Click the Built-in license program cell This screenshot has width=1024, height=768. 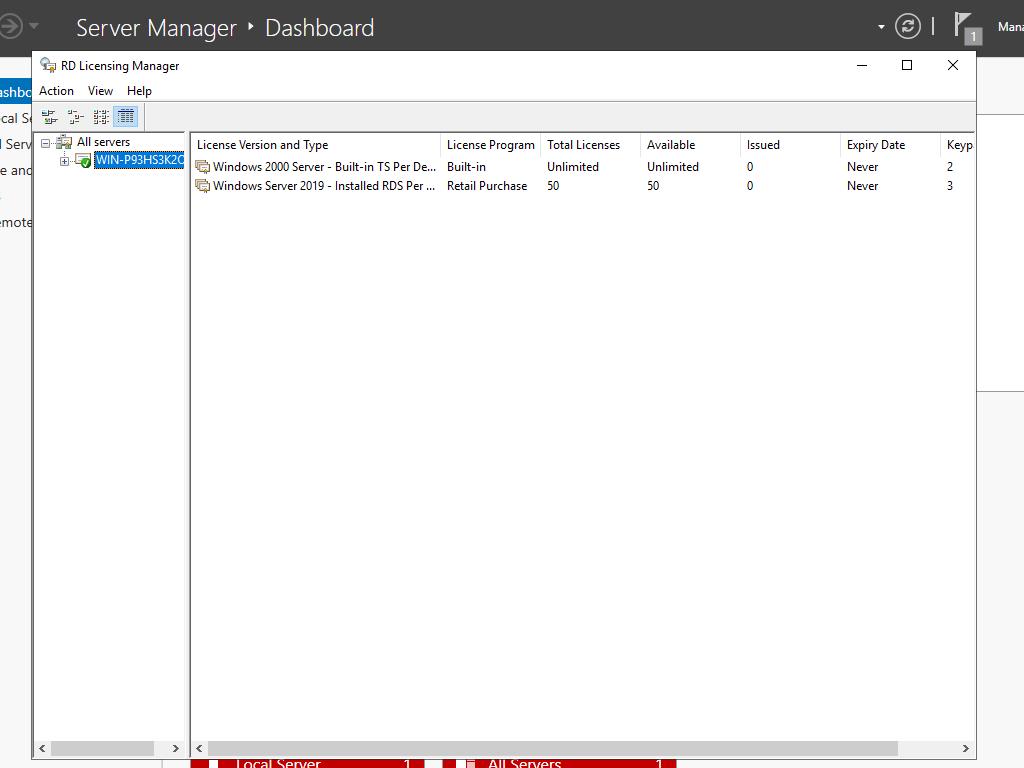click(466, 167)
